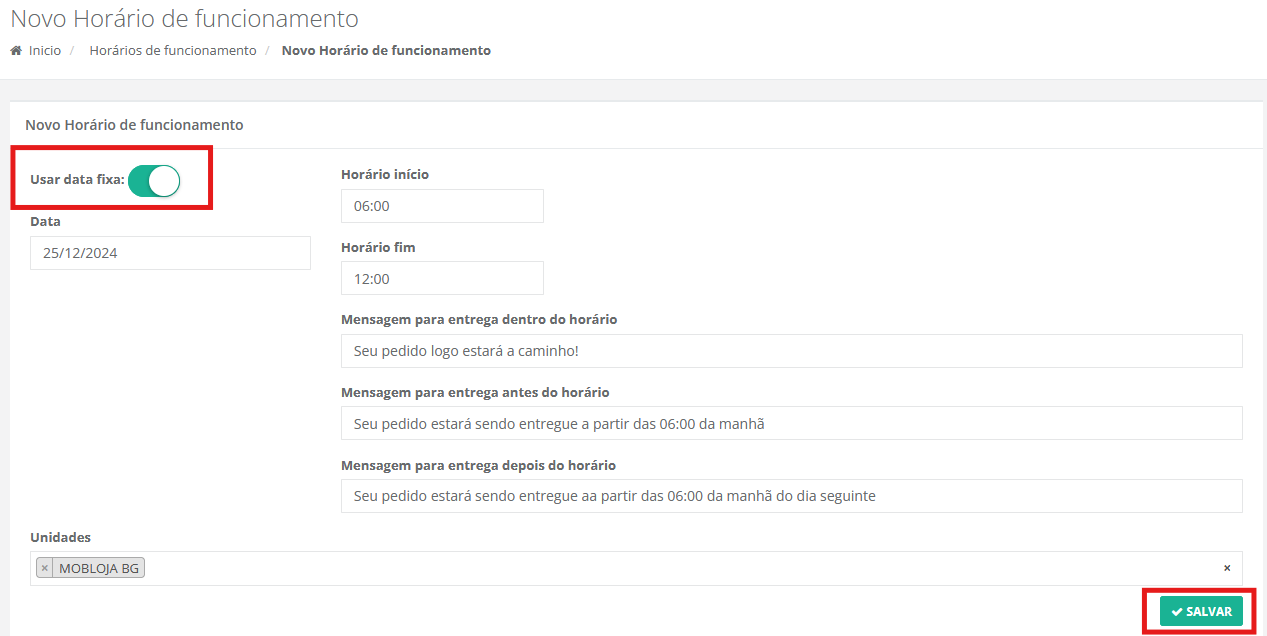The height and width of the screenshot is (636, 1267).
Task: Focus the Horário início time field
Action: coord(441,206)
